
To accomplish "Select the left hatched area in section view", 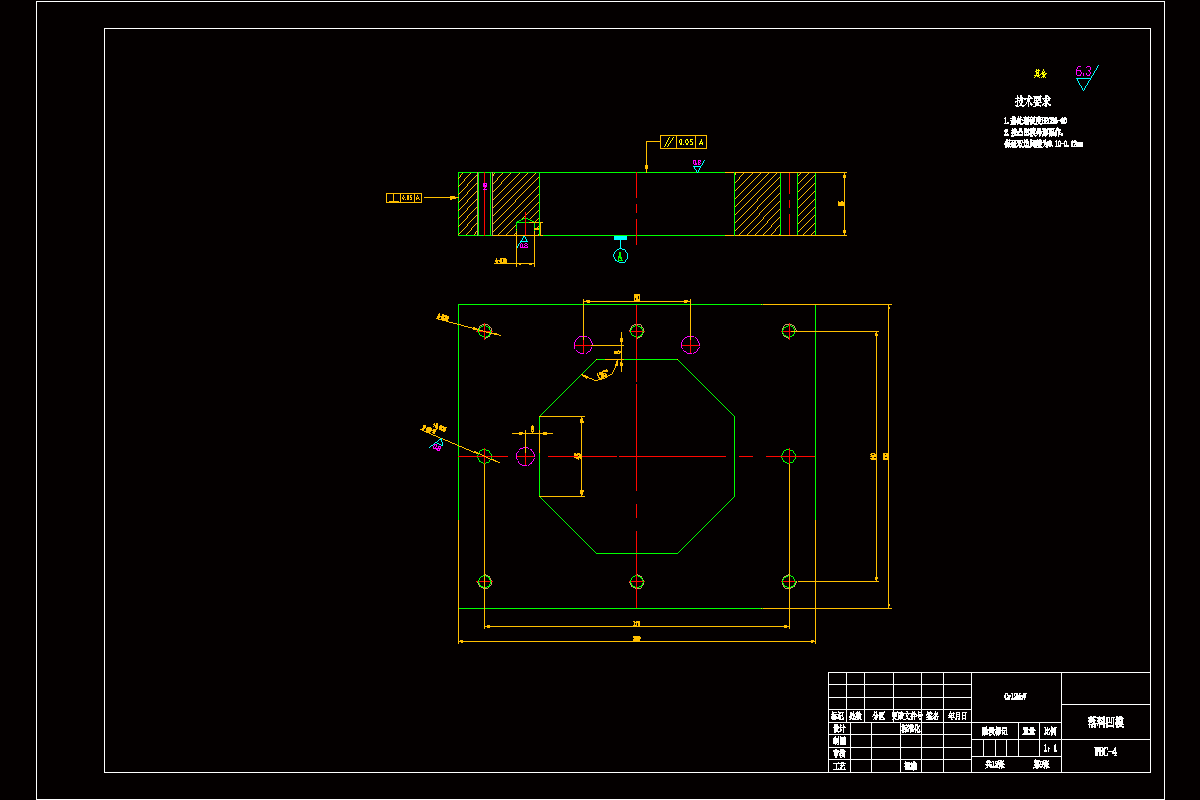I will 516,197.
